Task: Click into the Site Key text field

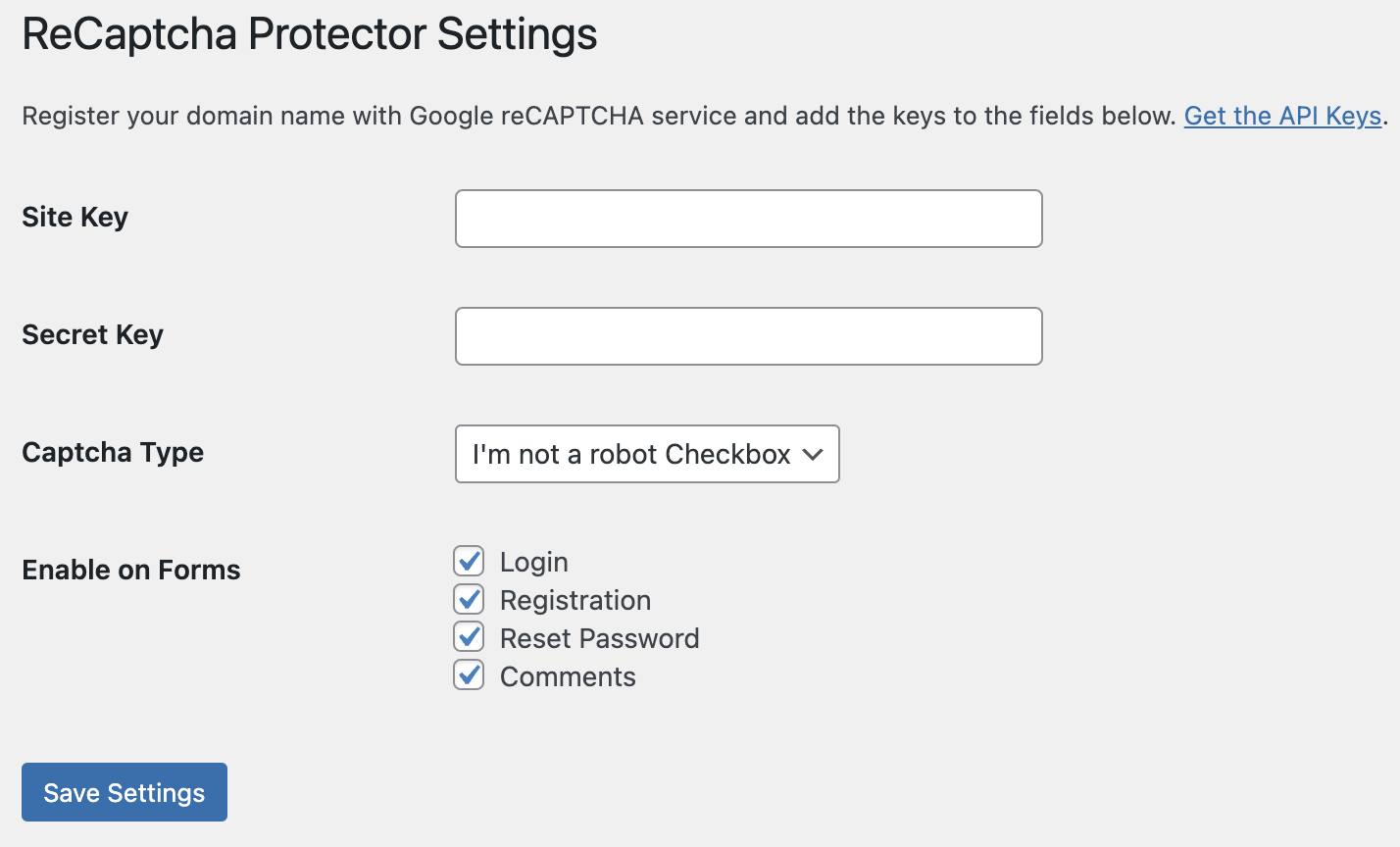Action: point(748,219)
